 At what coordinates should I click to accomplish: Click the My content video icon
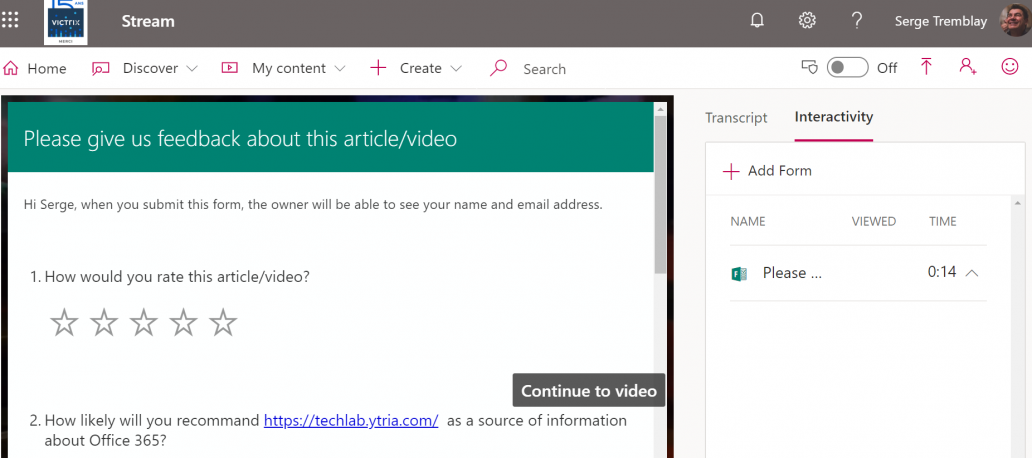coord(229,67)
